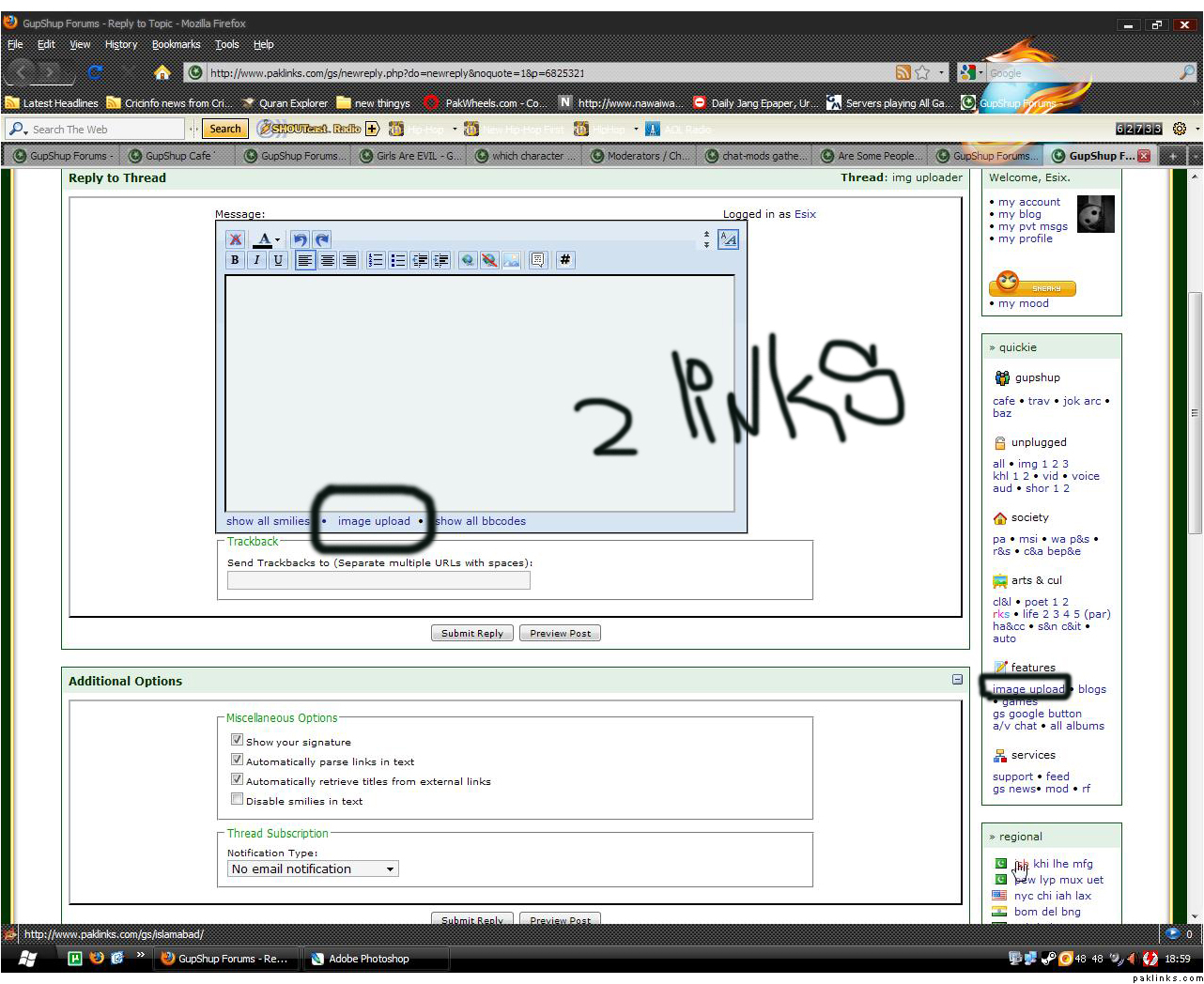Collapse the Additional Options section
Image resolution: width=1204 pixels, height=984 pixels.
click(957, 680)
